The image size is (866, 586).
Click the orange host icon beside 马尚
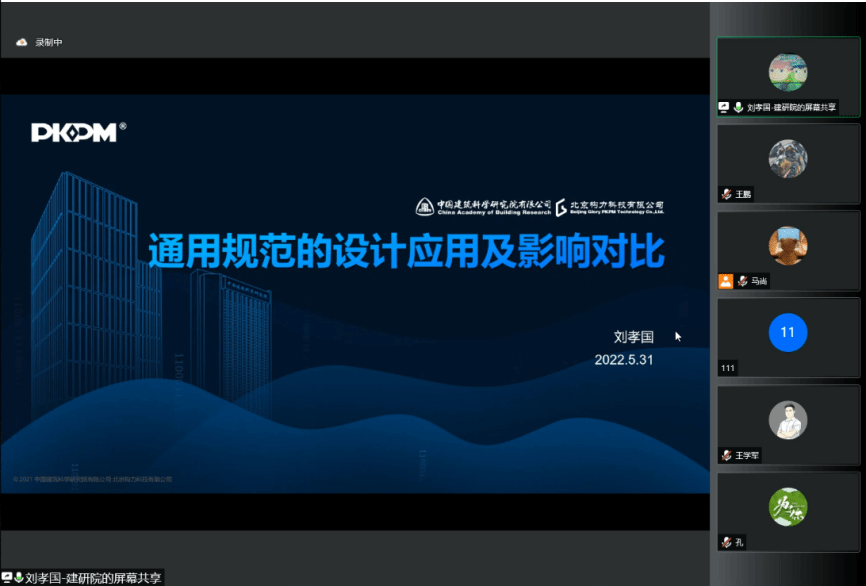click(x=725, y=281)
